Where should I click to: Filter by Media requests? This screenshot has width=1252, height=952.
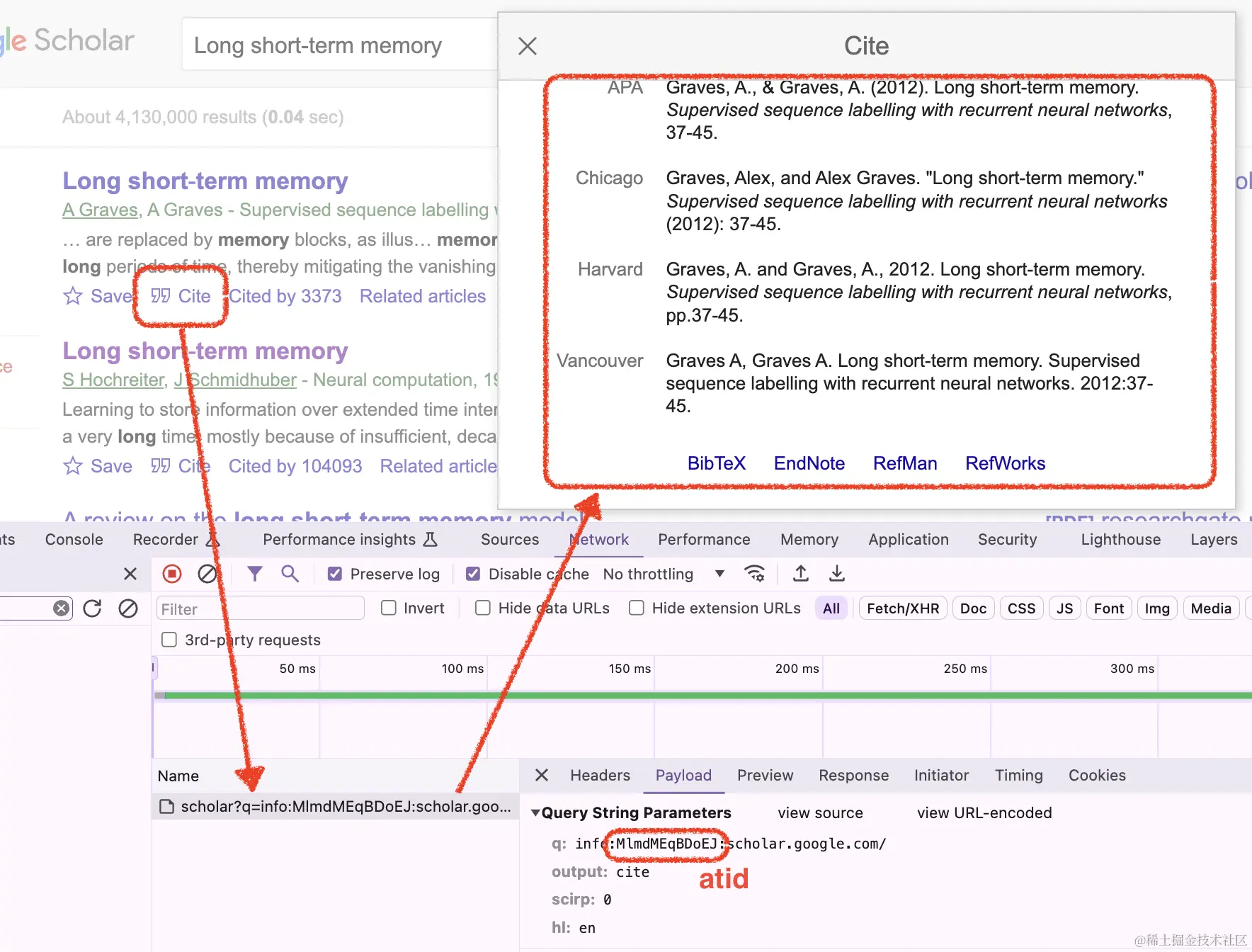coord(1211,608)
